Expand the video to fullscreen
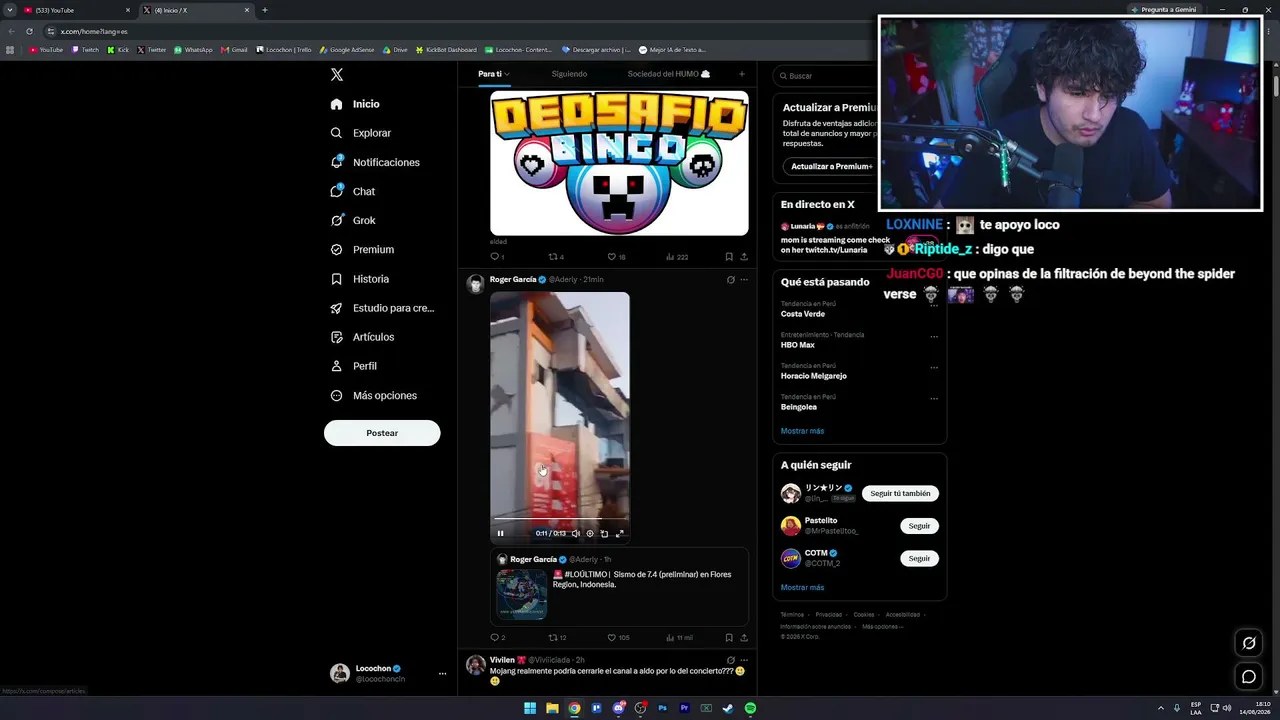Screen dimensions: 1280x720 [619, 533]
